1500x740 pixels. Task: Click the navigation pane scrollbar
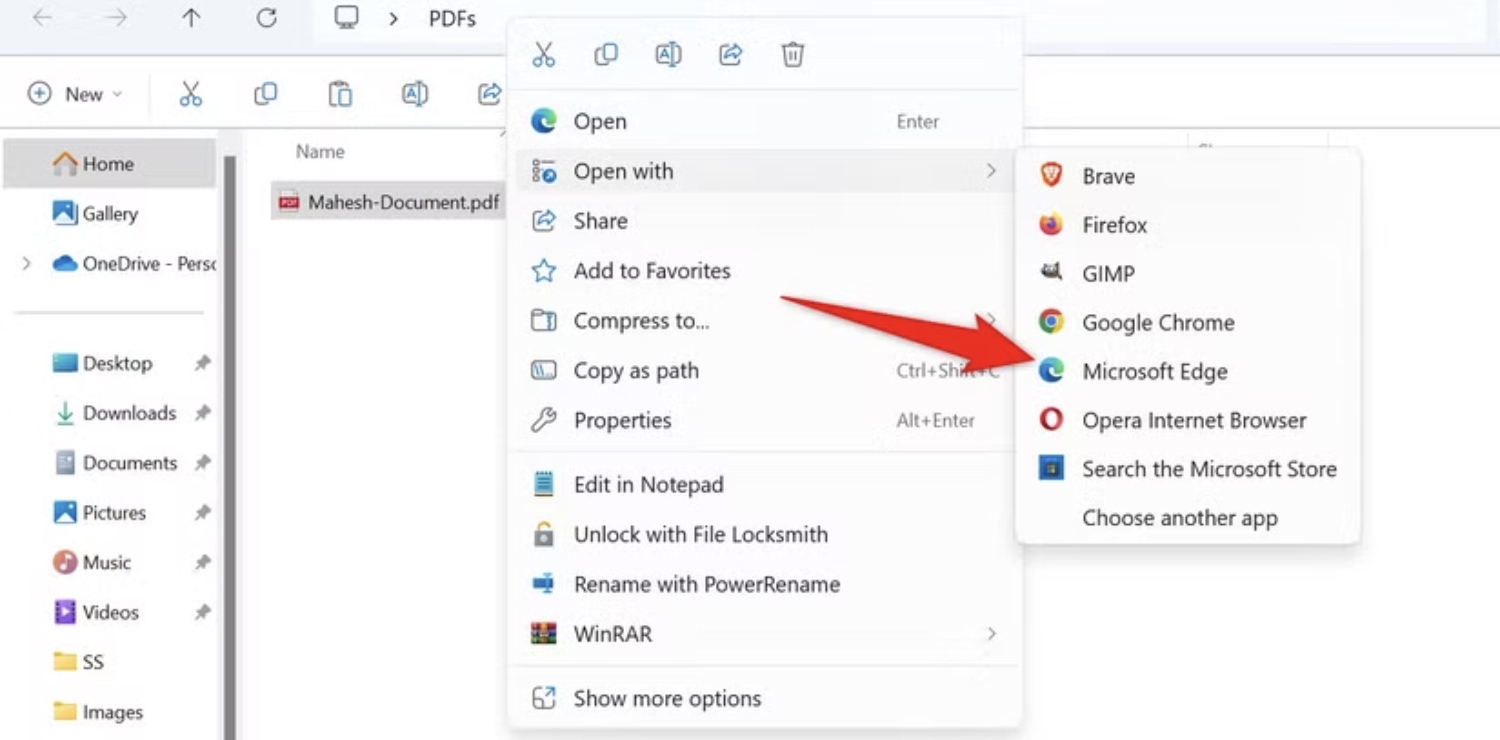click(x=230, y=448)
